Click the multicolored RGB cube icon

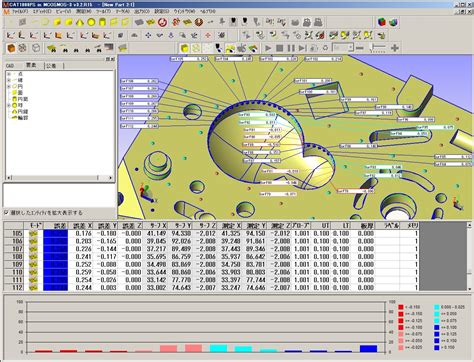pyautogui.click(x=382, y=22)
